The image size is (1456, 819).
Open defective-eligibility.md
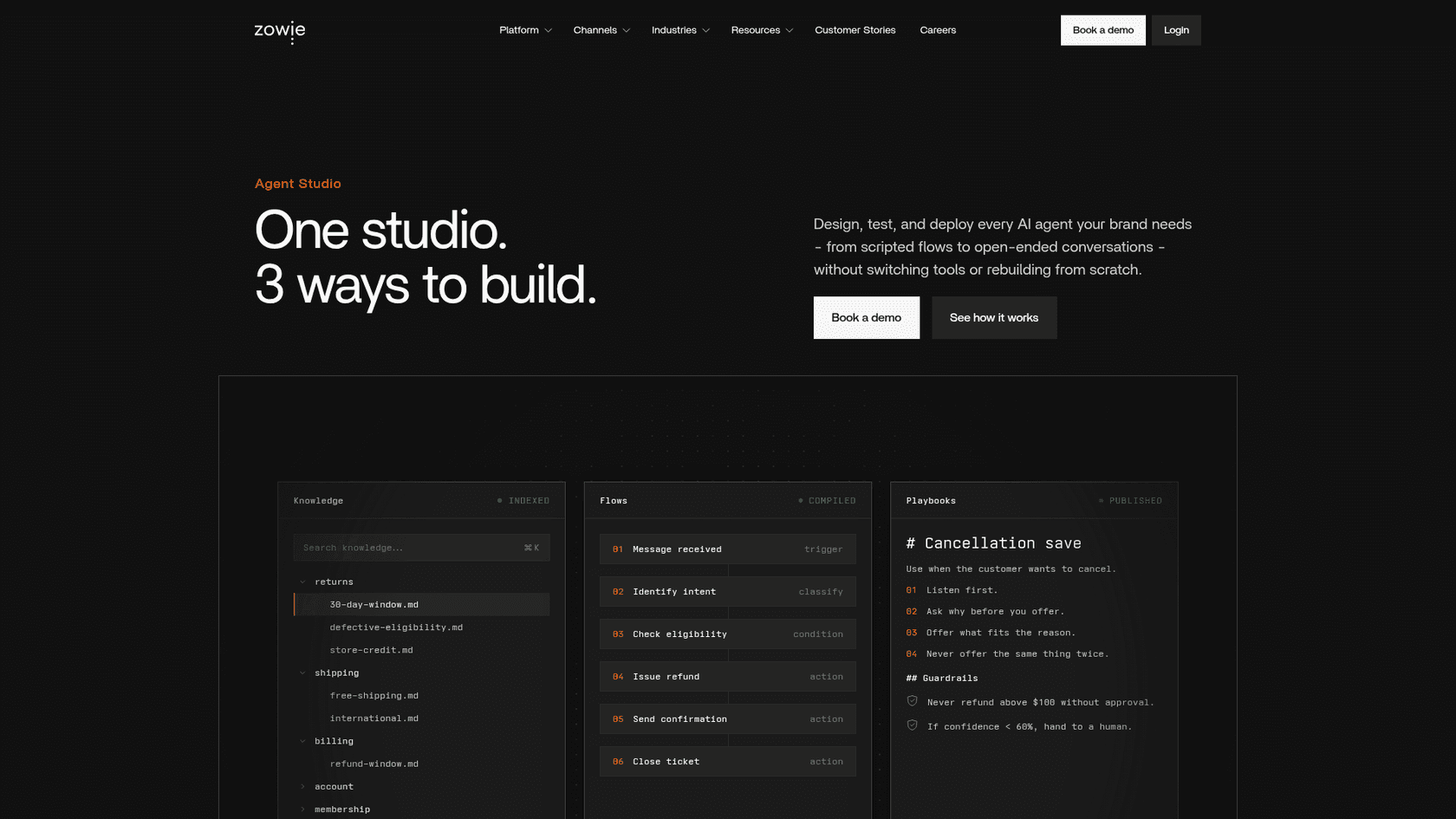tap(396, 627)
